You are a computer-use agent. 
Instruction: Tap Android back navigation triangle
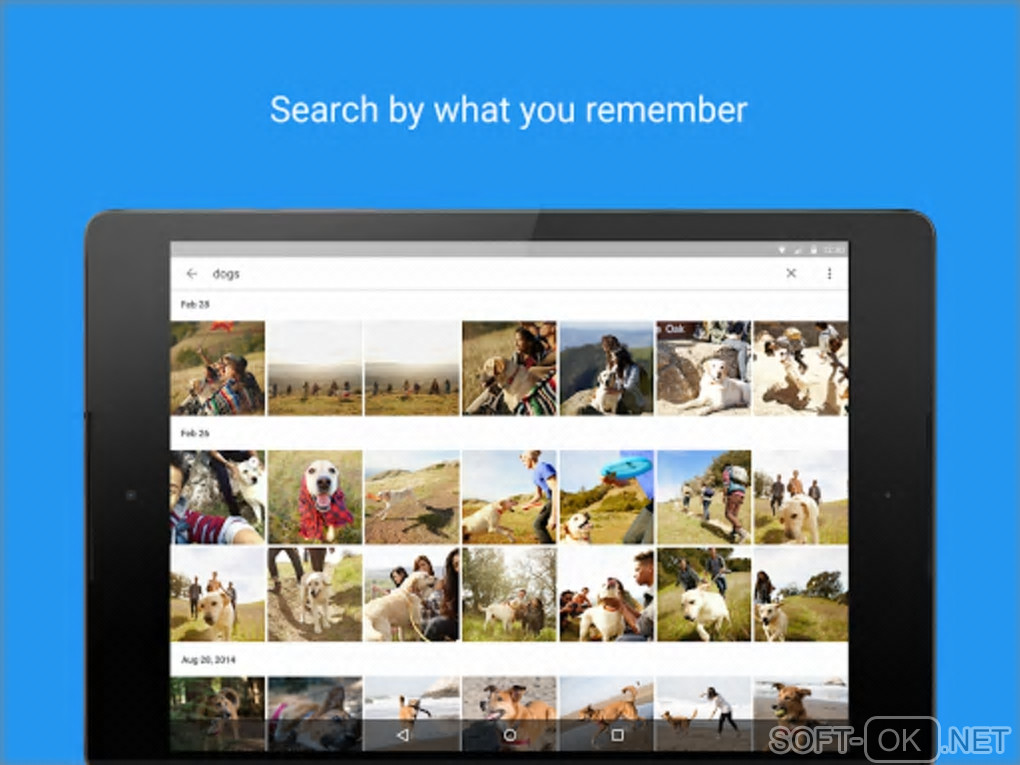(x=403, y=735)
